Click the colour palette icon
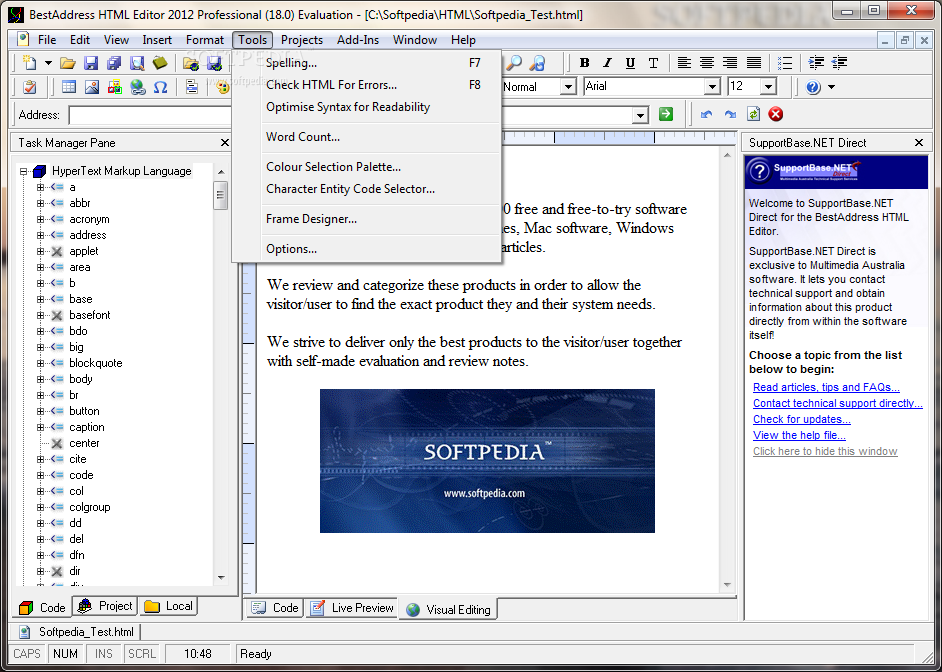 coord(223,87)
